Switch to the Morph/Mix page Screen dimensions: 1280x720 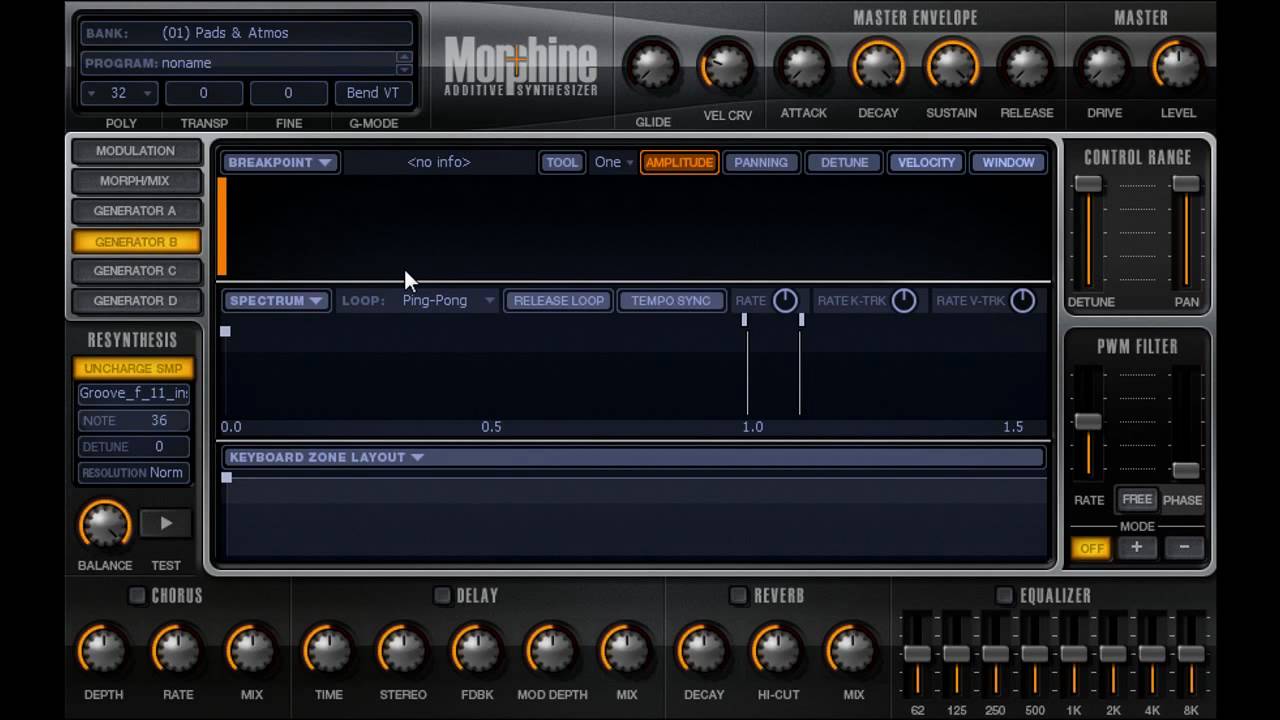point(135,181)
